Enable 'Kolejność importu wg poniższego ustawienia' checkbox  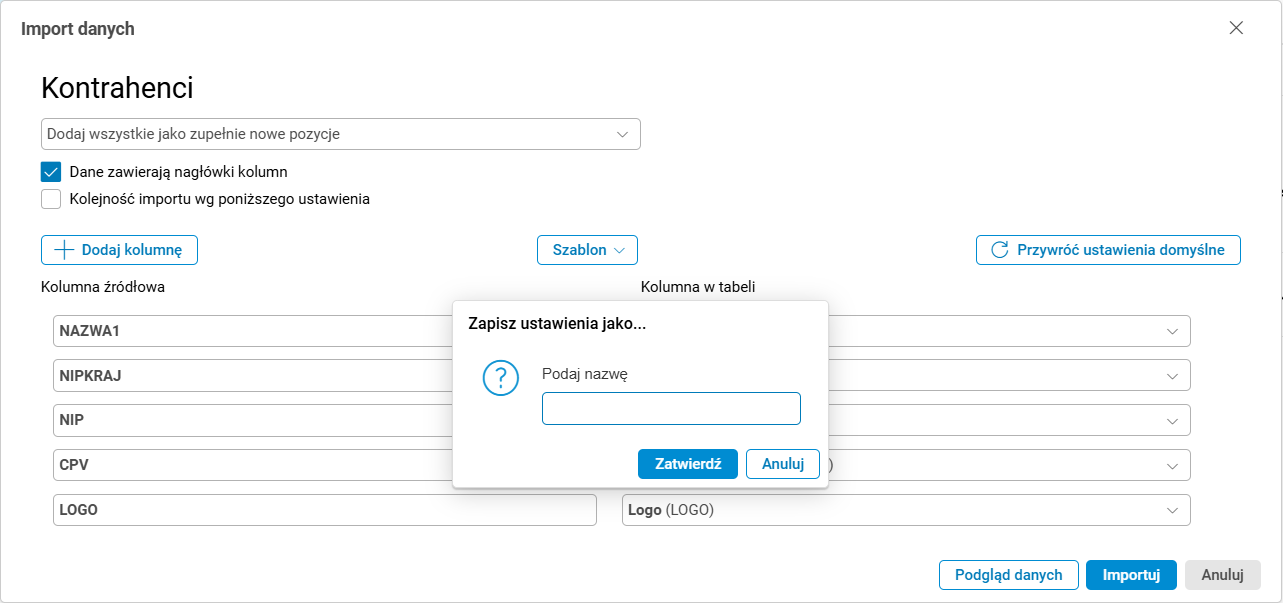(51, 199)
